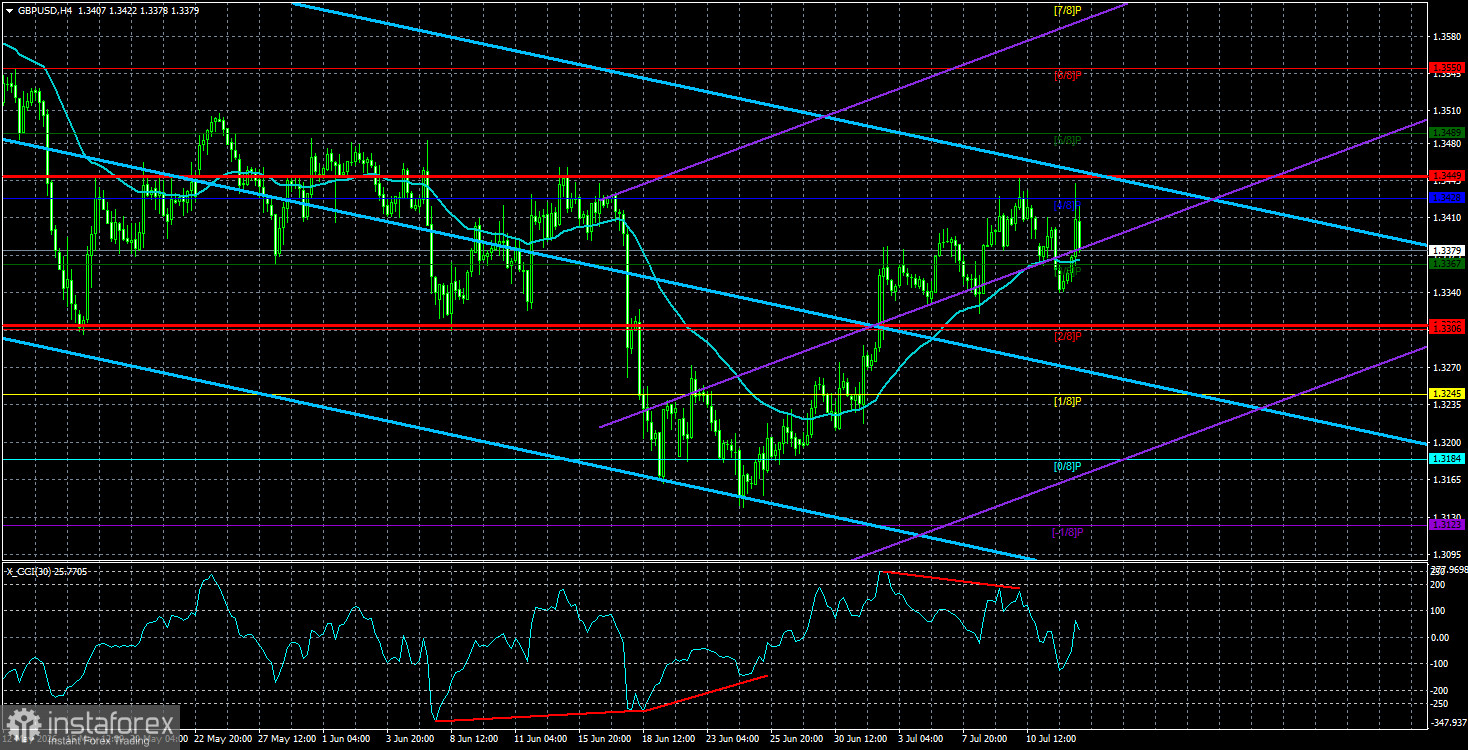Screen dimensions: 1468x750
Task: Click the red 1.3306 price tag
Action: pos(1446,327)
